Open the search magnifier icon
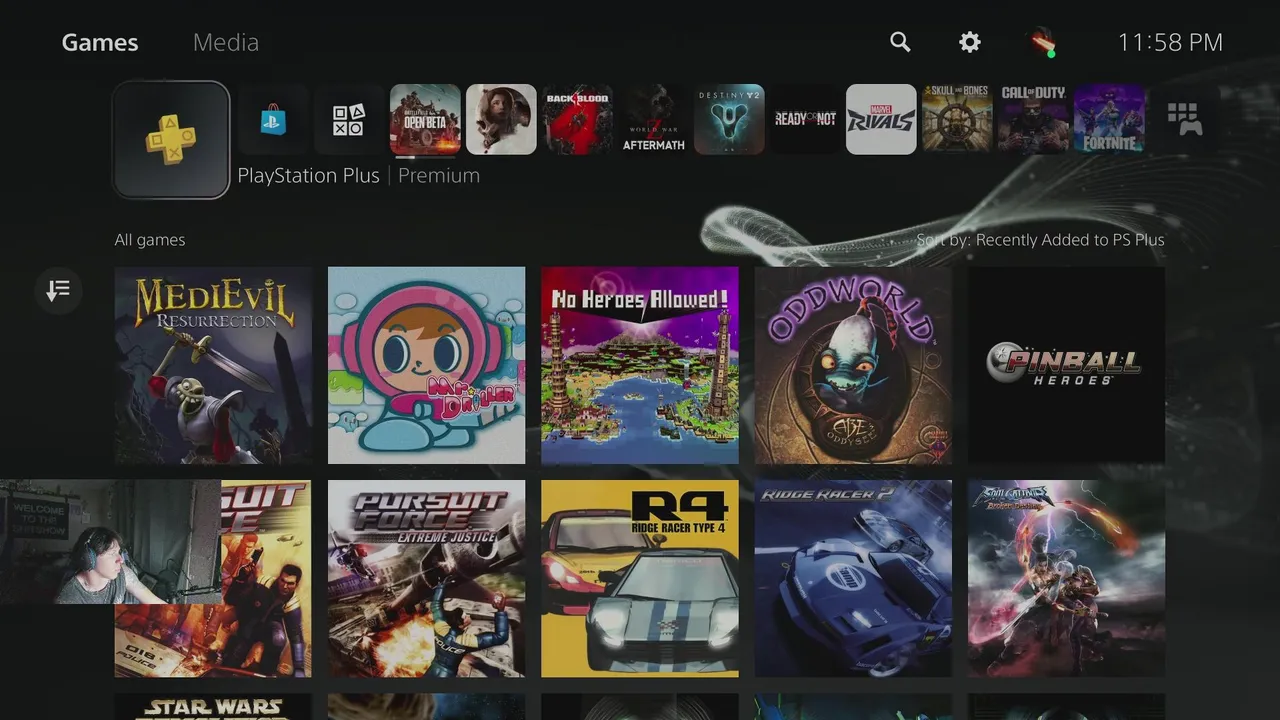Screen dimensions: 1280x720 pos(900,42)
